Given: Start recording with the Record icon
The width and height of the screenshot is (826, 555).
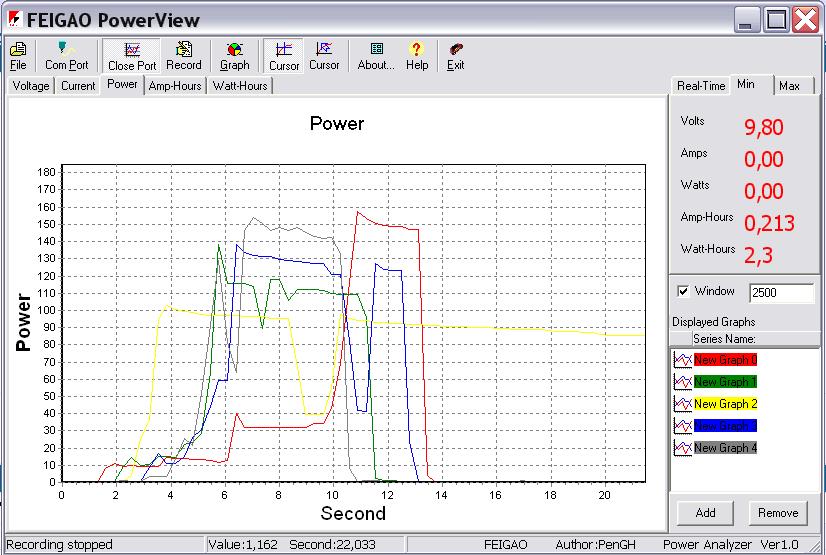Looking at the screenshot, I should click(184, 55).
